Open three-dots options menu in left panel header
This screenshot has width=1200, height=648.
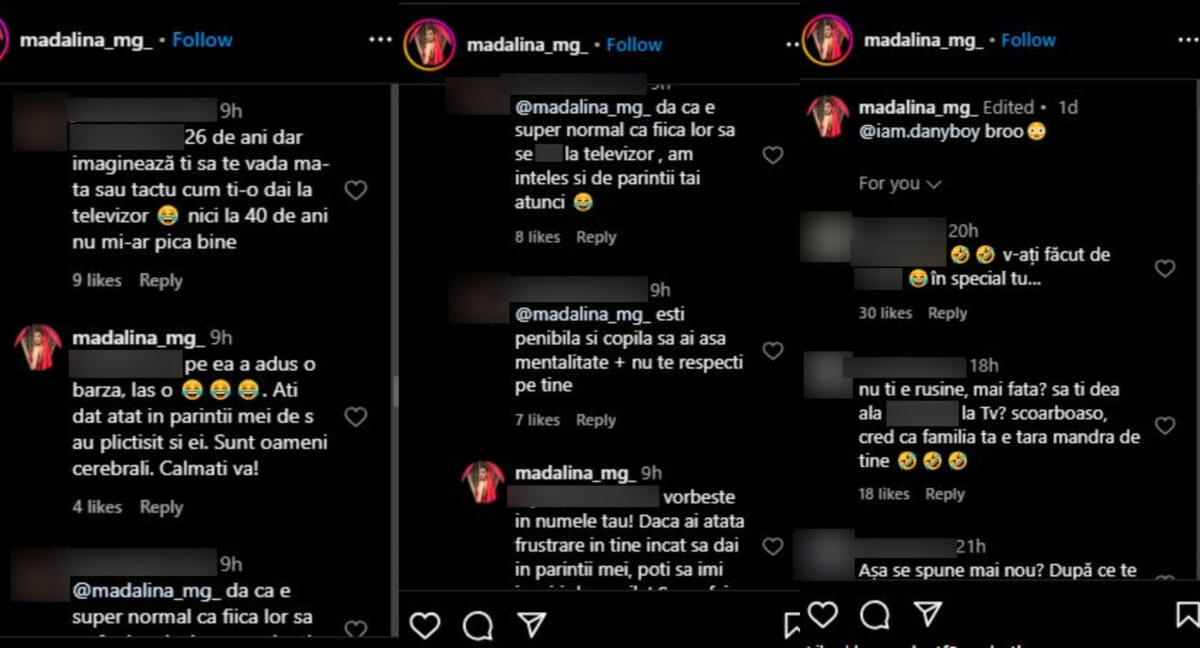point(381,40)
